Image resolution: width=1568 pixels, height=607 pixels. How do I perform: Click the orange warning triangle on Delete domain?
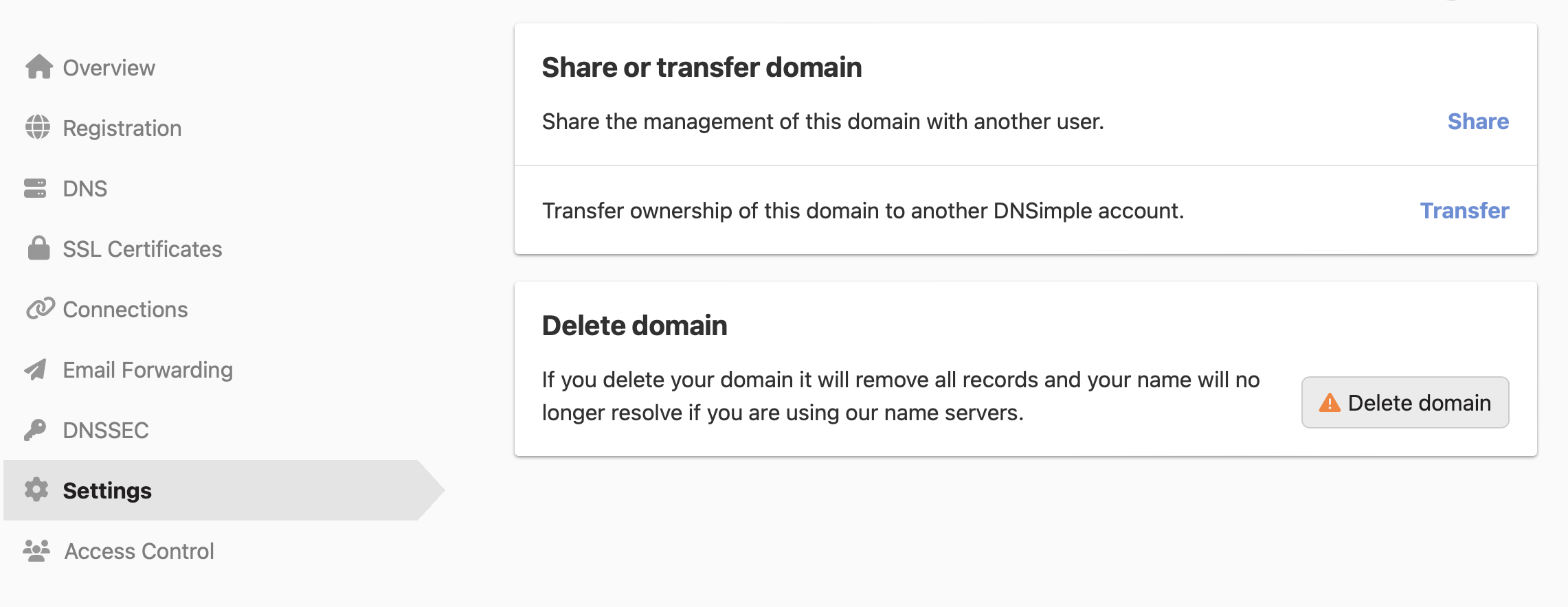click(1330, 402)
